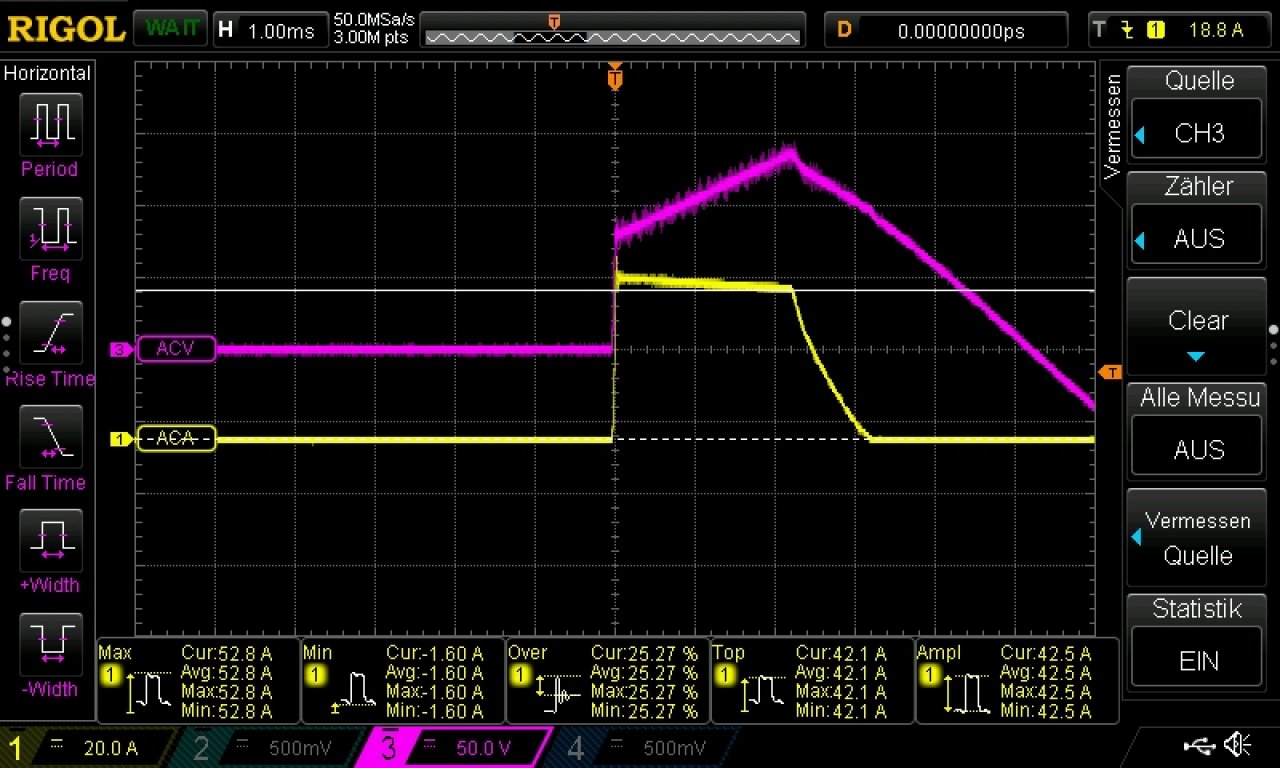Select the Period measurement icon
Screen dimensions: 1280x768
tap(50, 124)
